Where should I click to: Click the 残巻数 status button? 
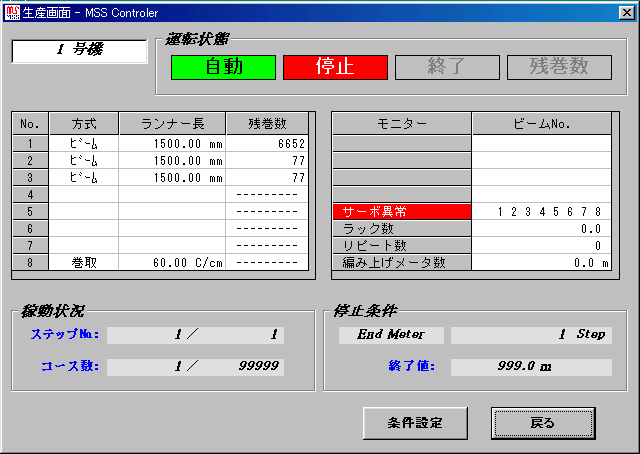[559, 67]
